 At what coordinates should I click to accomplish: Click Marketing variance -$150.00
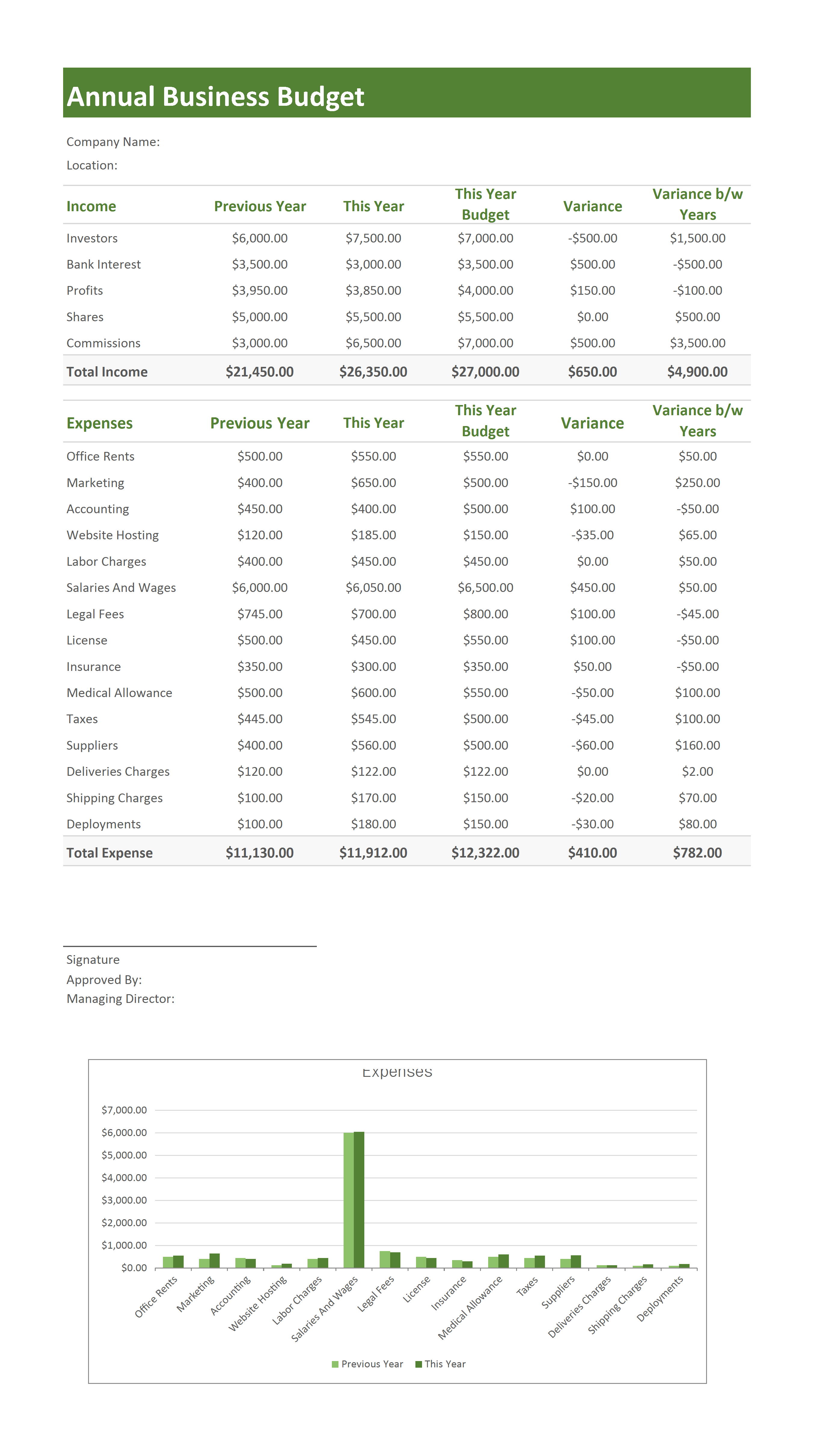click(x=592, y=482)
